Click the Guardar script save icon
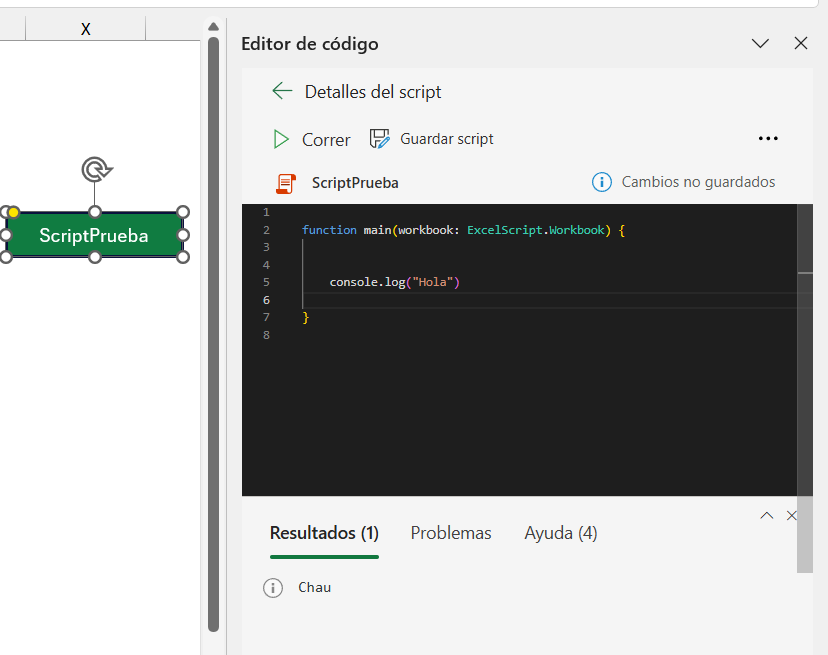This screenshot has height=655, width=828. pyautogui.click(x=379, y=139)
